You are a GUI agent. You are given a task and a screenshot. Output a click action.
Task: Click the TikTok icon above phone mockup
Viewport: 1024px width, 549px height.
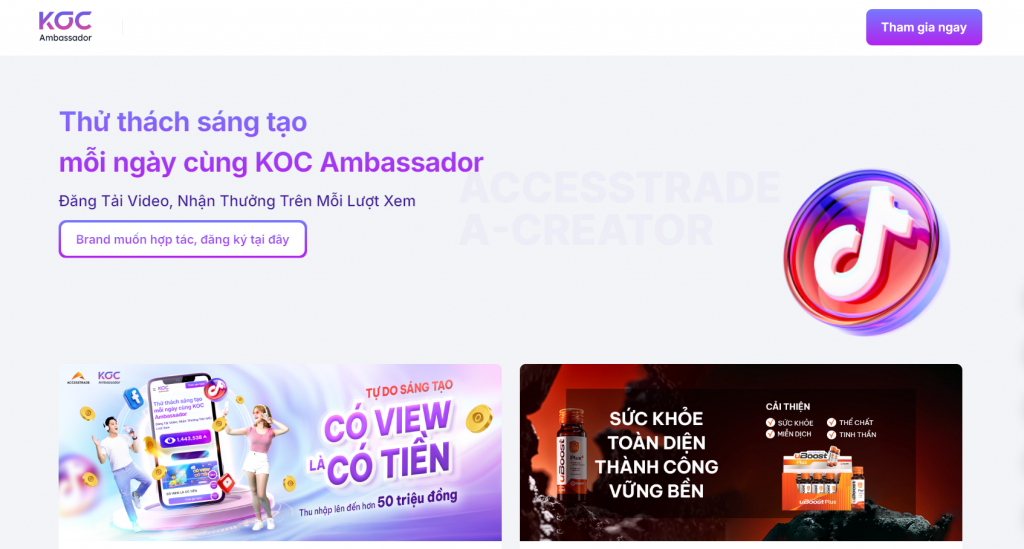pyautogui.click(x=215, y=389)
